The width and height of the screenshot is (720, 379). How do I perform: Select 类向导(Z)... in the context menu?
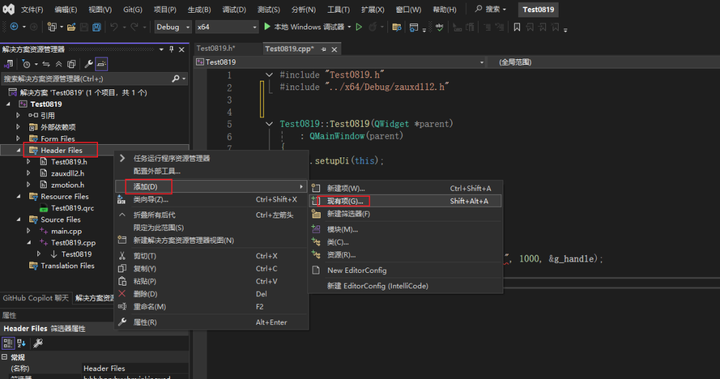click(x=211, y=199)
